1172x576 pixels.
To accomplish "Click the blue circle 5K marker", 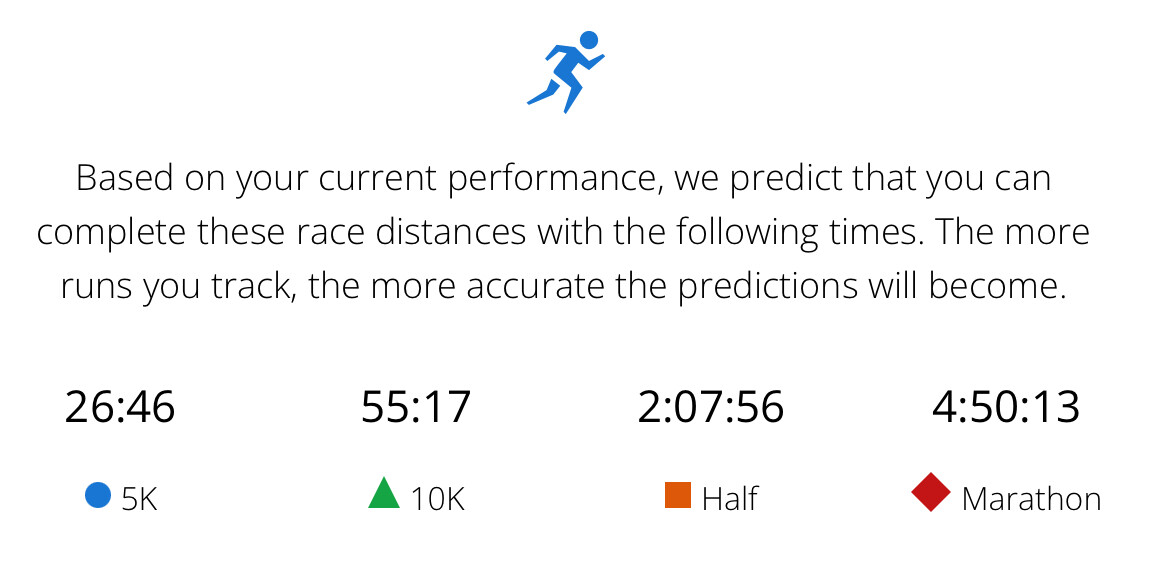I will [x=98, y=495].
